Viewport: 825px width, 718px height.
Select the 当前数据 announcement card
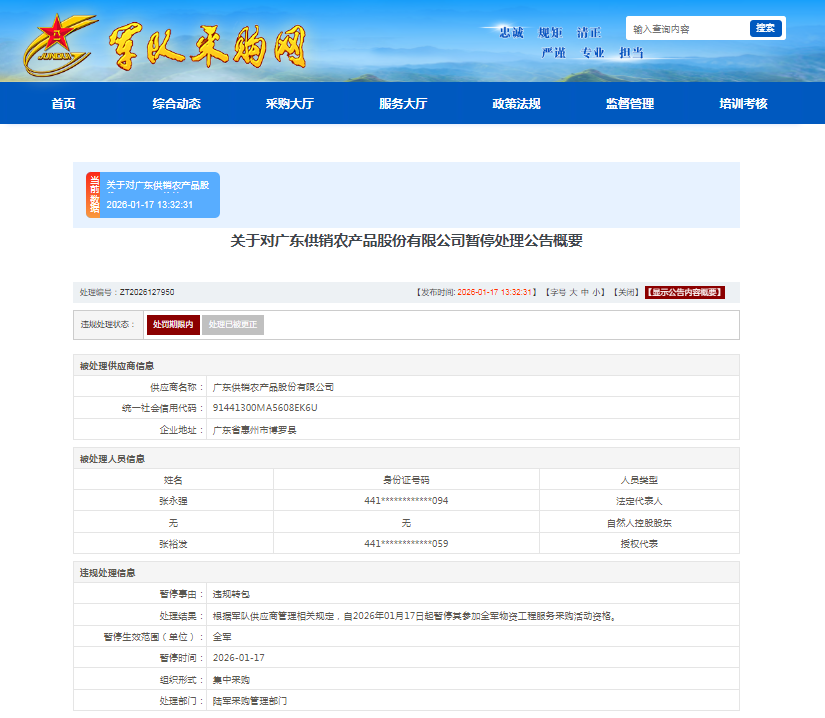coord(153,195)
